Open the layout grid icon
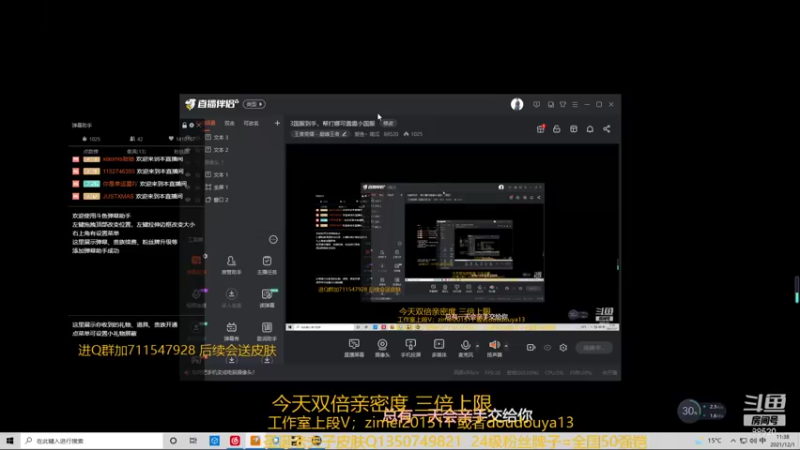Image resolution: width=800 pixels, height=450 pixels. coord(573,129)
